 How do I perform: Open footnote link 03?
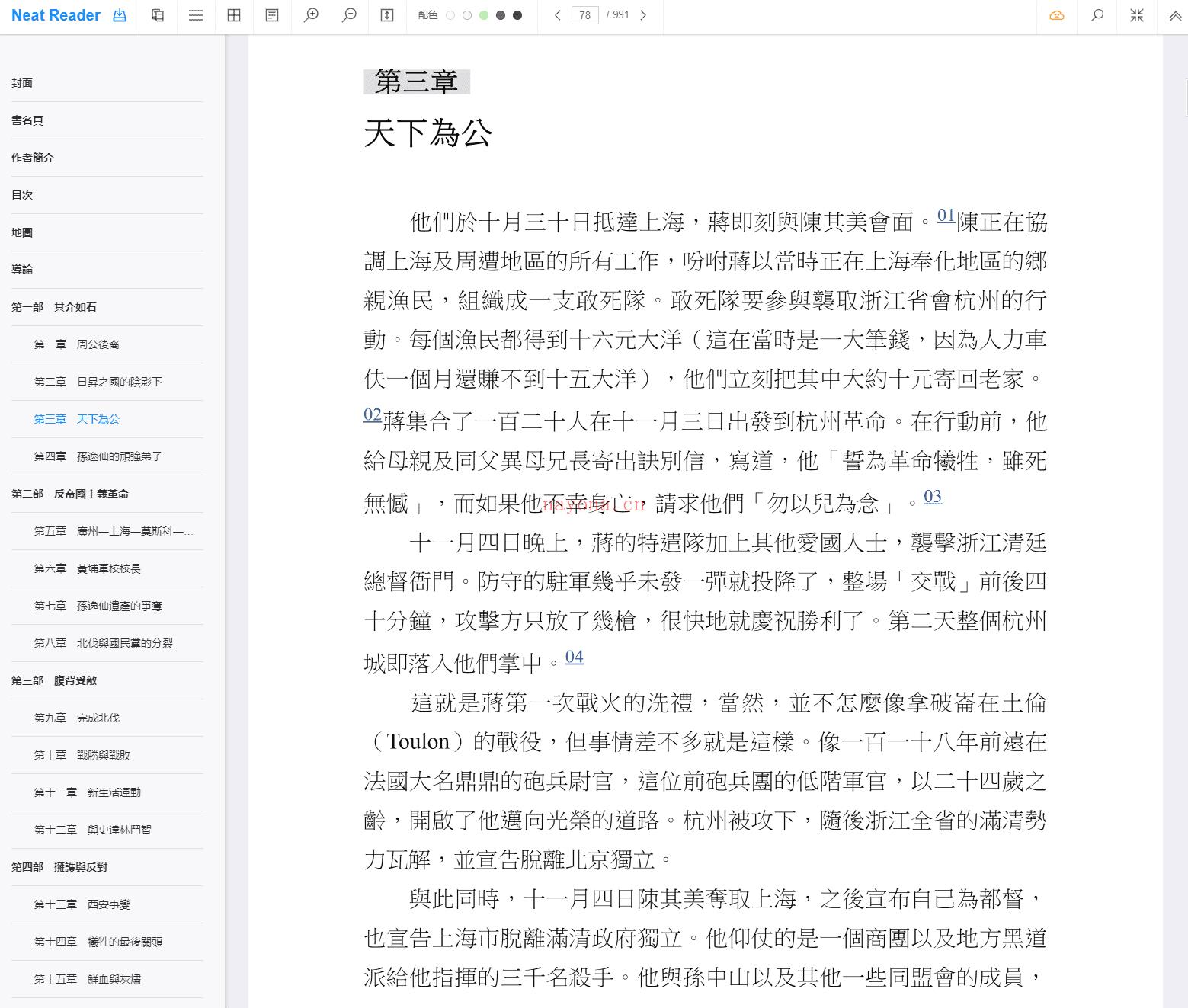coord(933,497)
